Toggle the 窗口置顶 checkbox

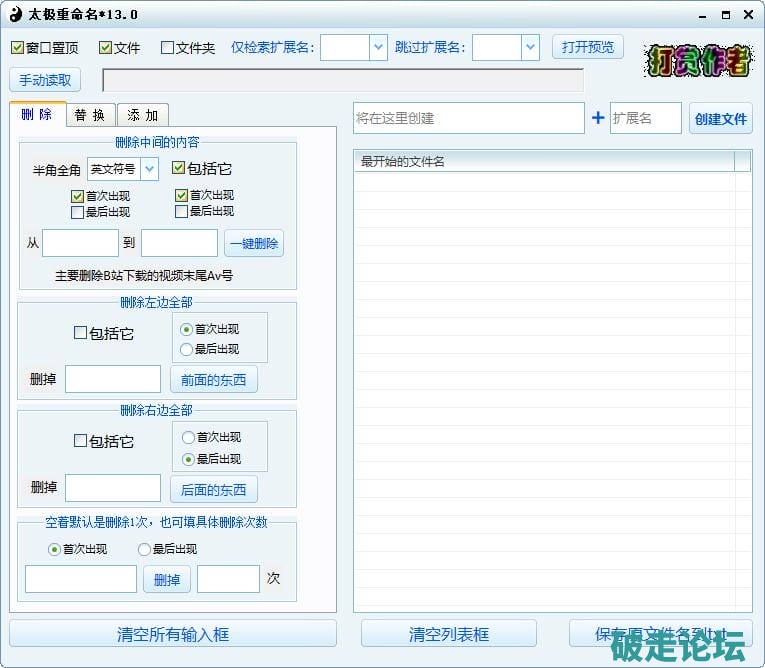click(18, 48)
